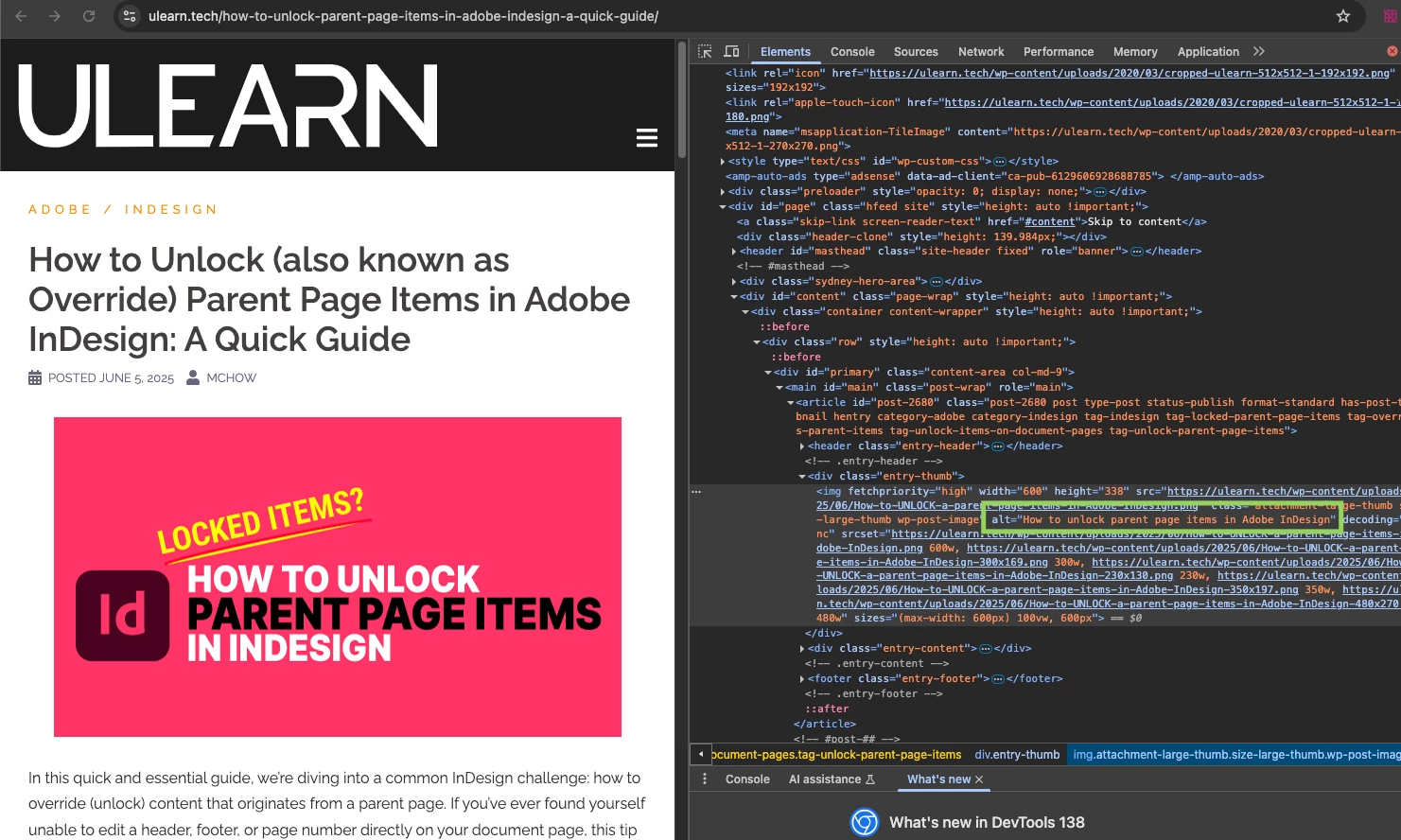This screenshot has height=840, width=1401.
Task: Open the extension icon at far top right
Action: [x=1390, y=16]
